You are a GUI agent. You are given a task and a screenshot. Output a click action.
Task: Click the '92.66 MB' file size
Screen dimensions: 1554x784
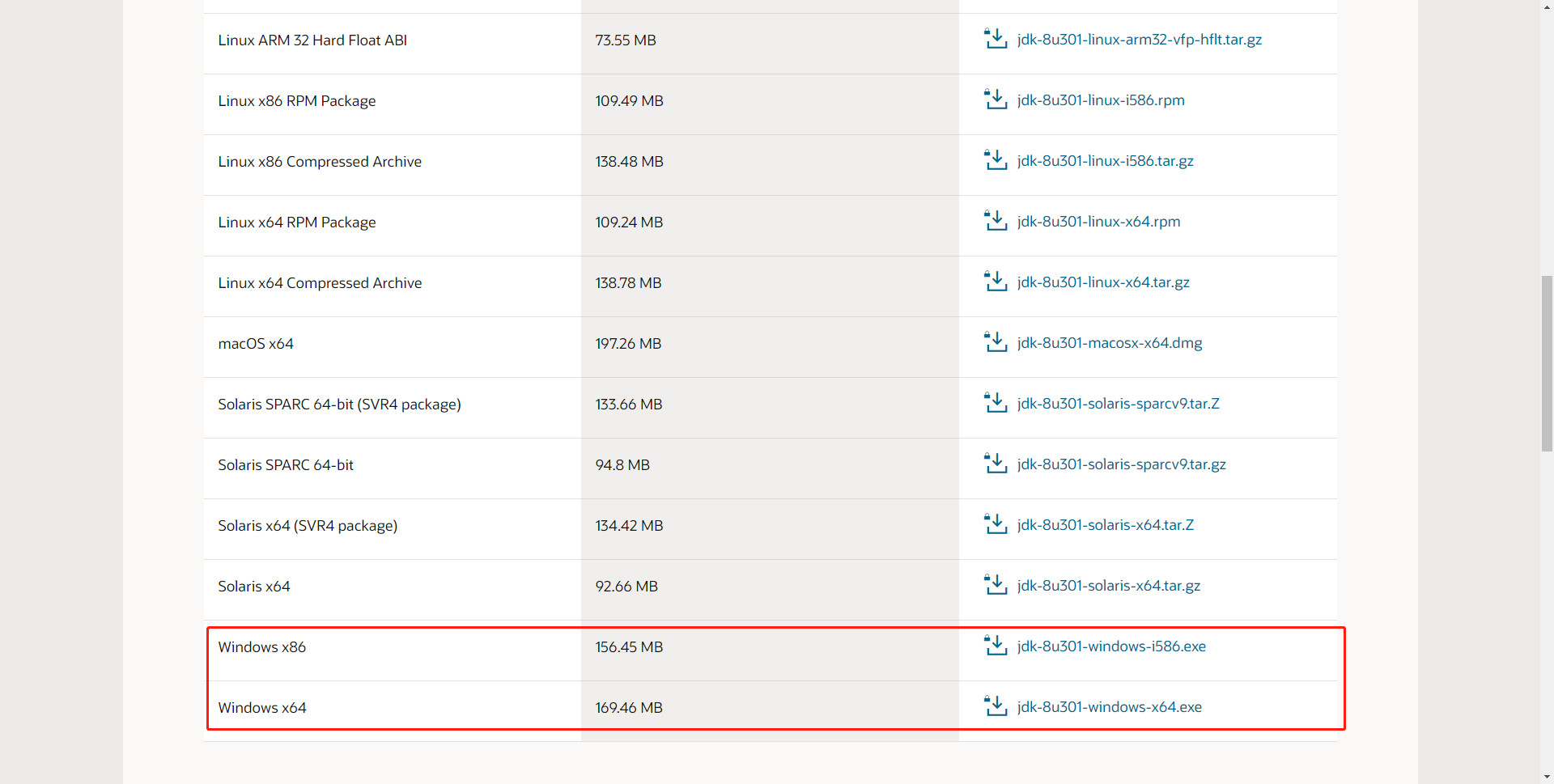click(x=626, y=587)
